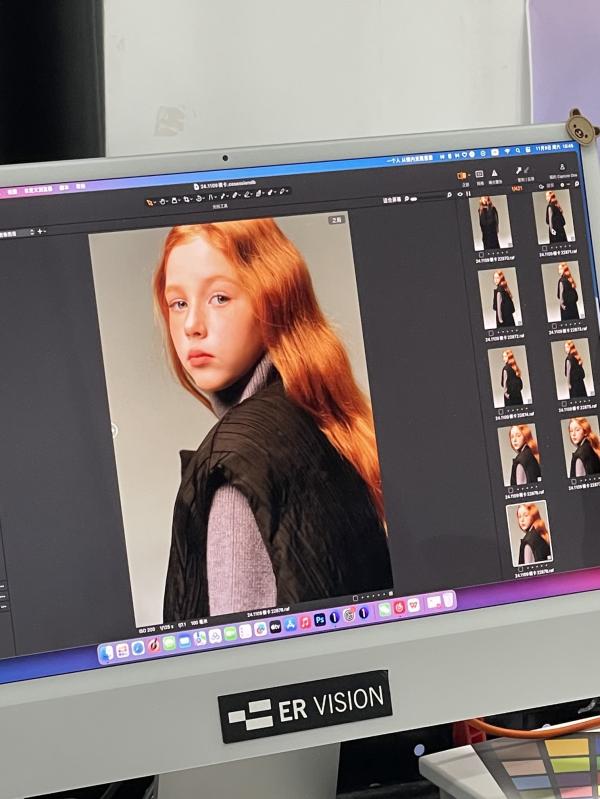
Task: Click the 适合屏幕 fit-to-screen label
Action: point(393,200)
